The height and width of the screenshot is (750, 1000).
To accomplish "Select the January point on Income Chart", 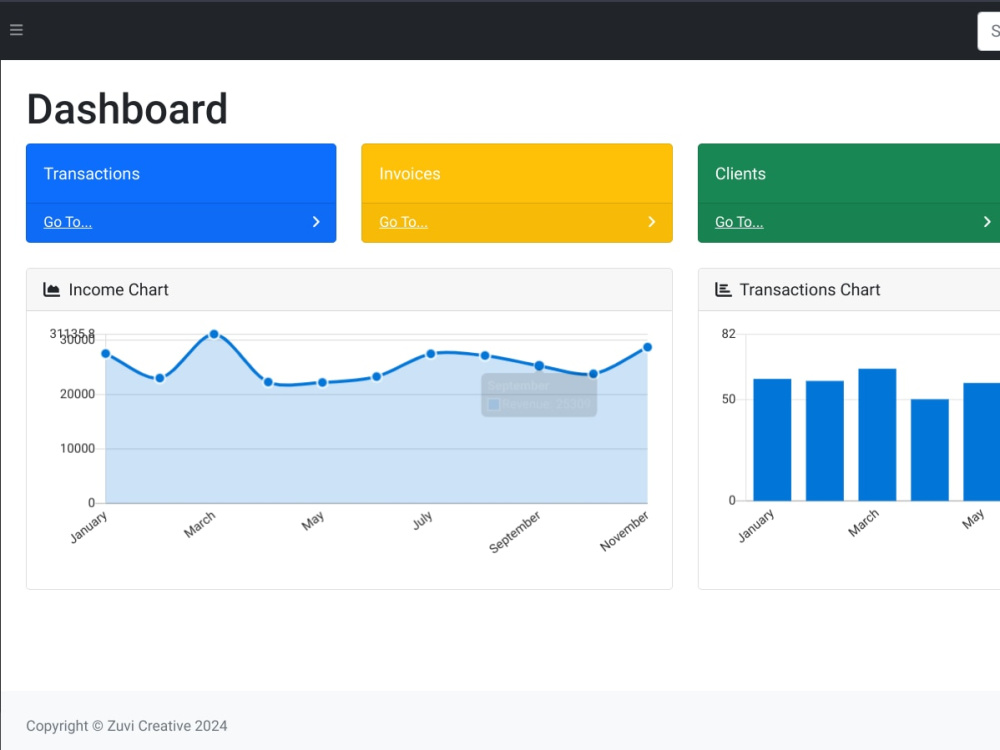I will tap(106, 353).
